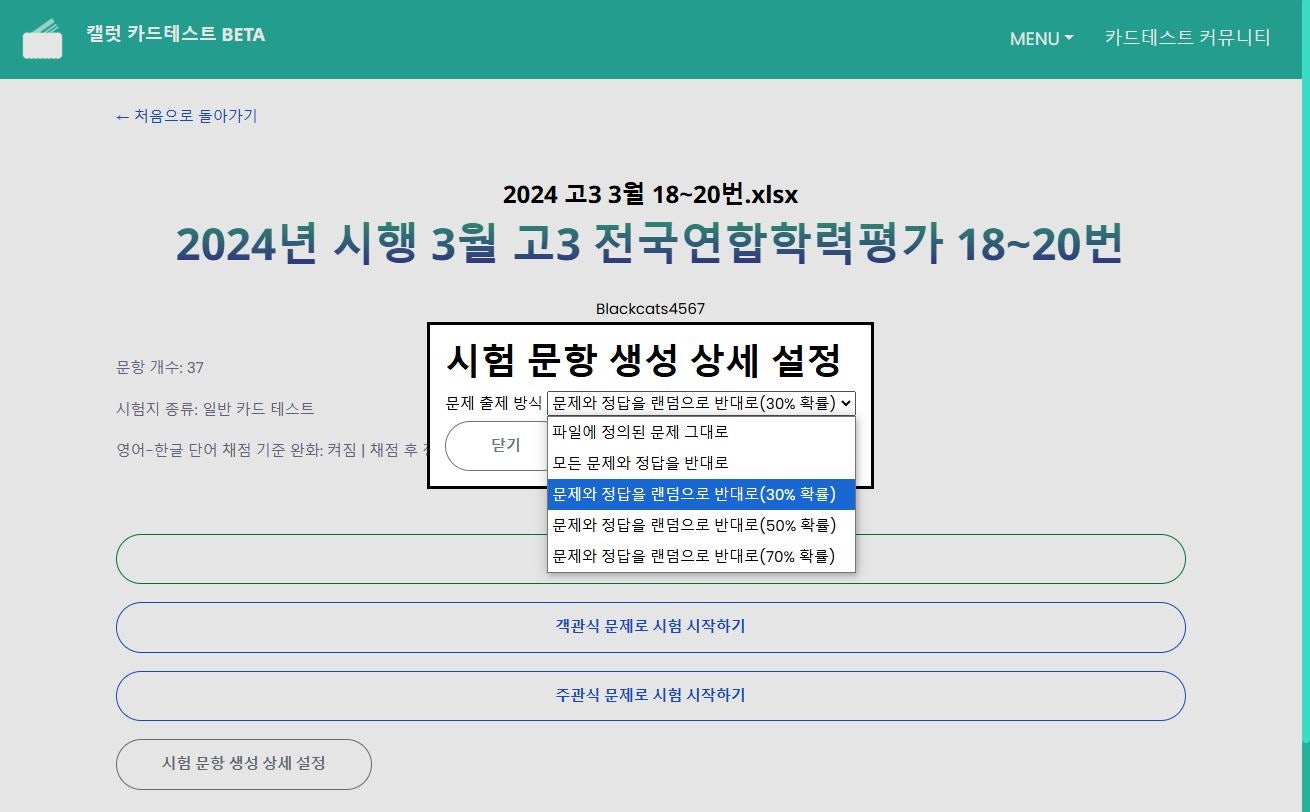Visit 카드테스트 커뮤니티 link
Viewport: 1310px width, 812px height.
(x=1186, y=38)
